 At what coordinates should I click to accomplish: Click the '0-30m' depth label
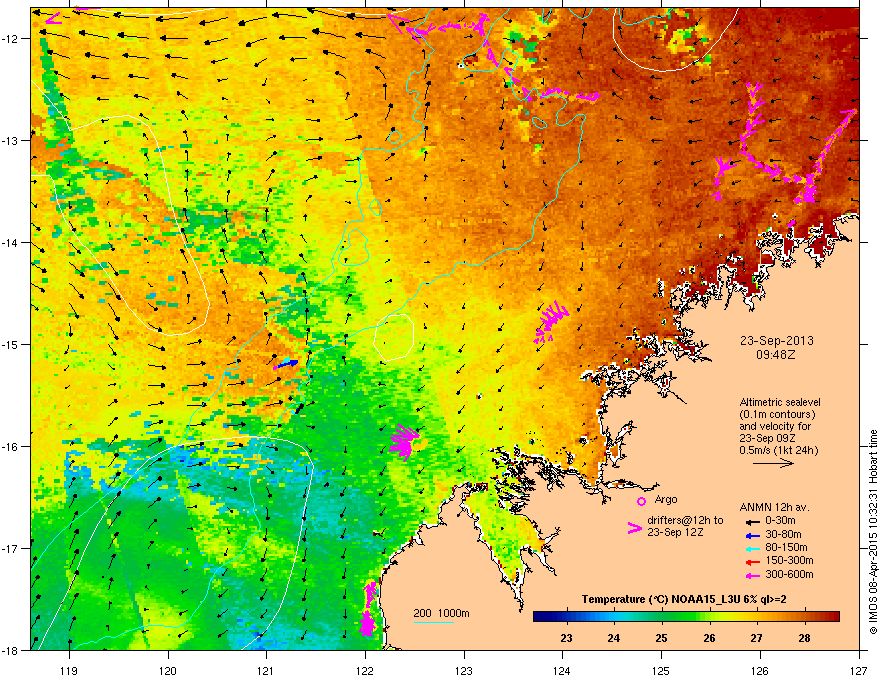point(780,521)
